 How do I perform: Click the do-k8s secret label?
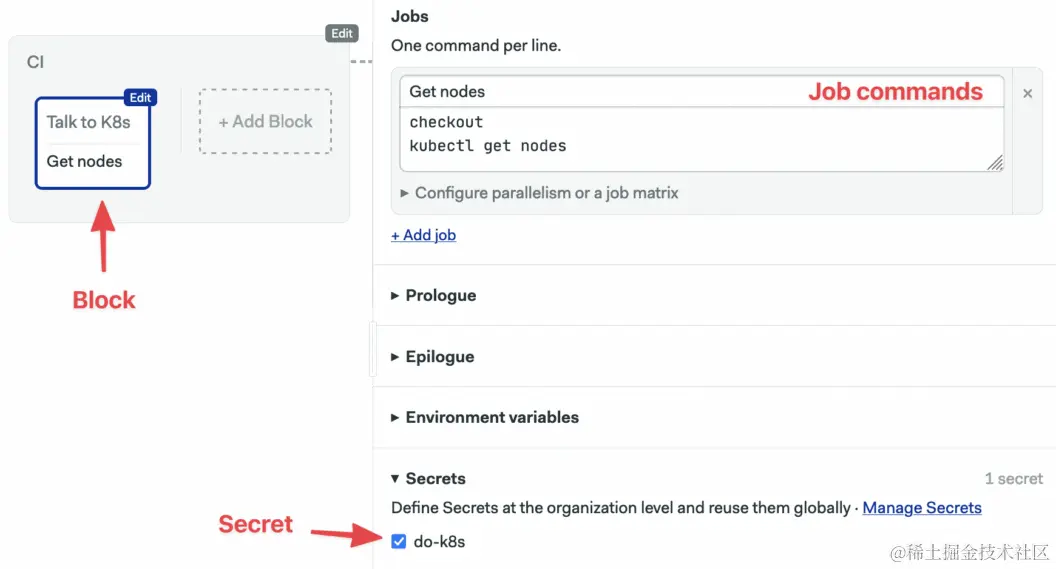click(x=439, y=542)
